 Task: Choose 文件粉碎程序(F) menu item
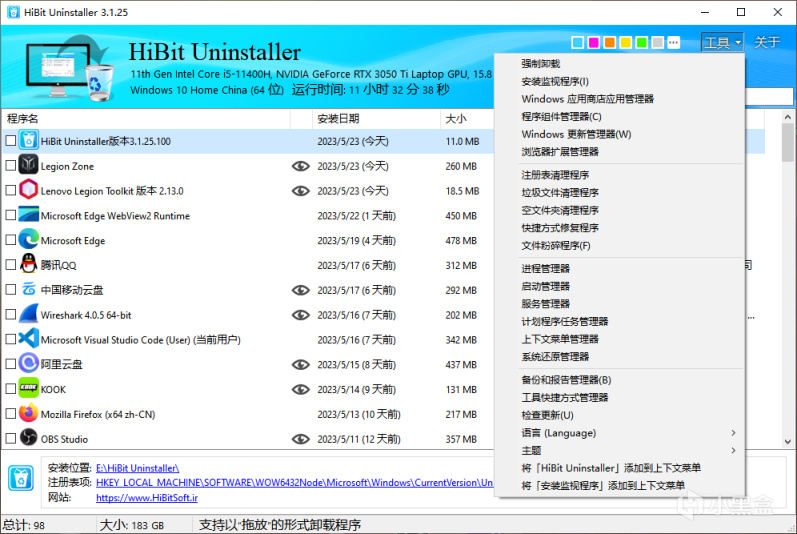[x=620, y=246]
